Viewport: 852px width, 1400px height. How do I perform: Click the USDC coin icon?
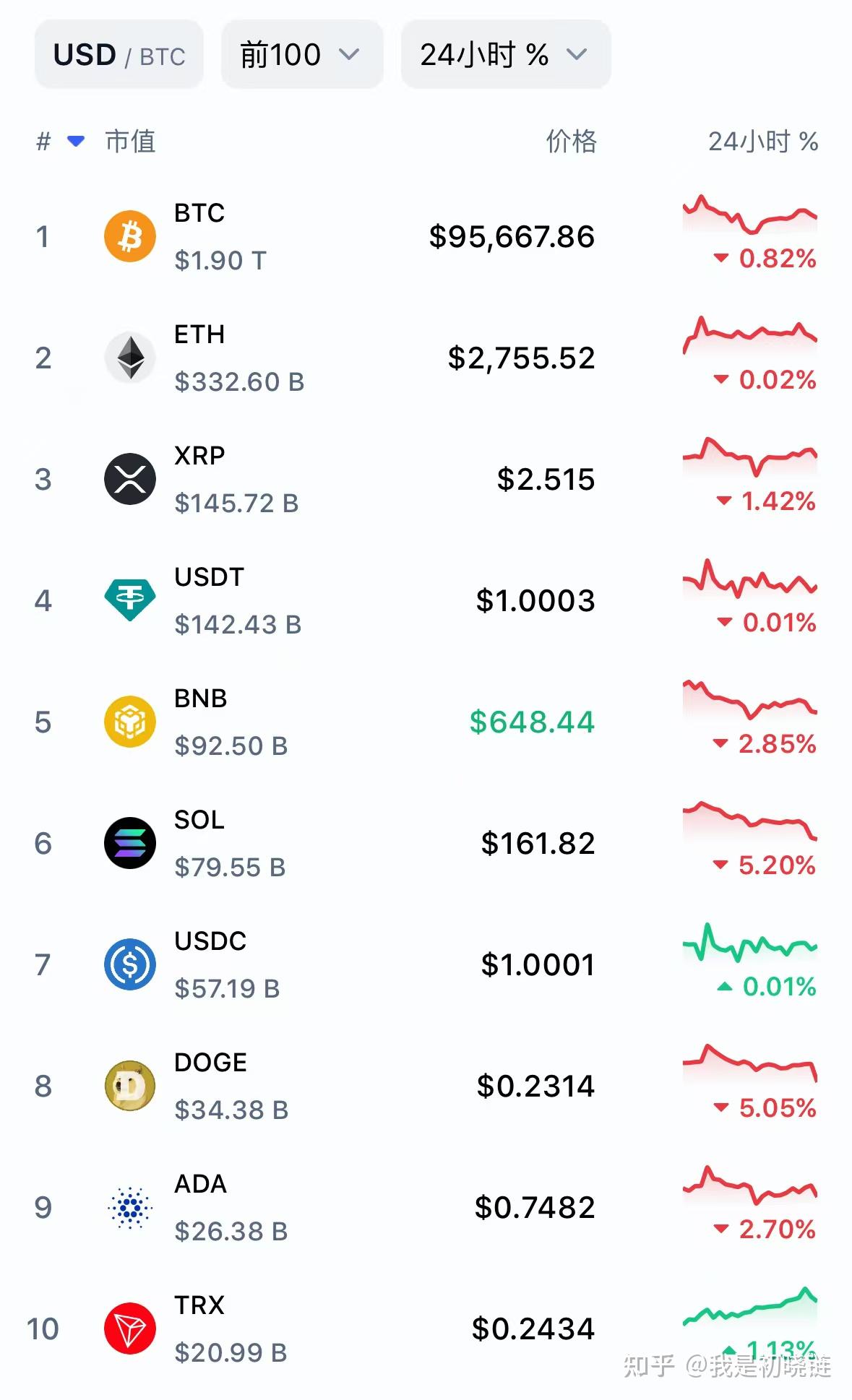click(130, 964)
